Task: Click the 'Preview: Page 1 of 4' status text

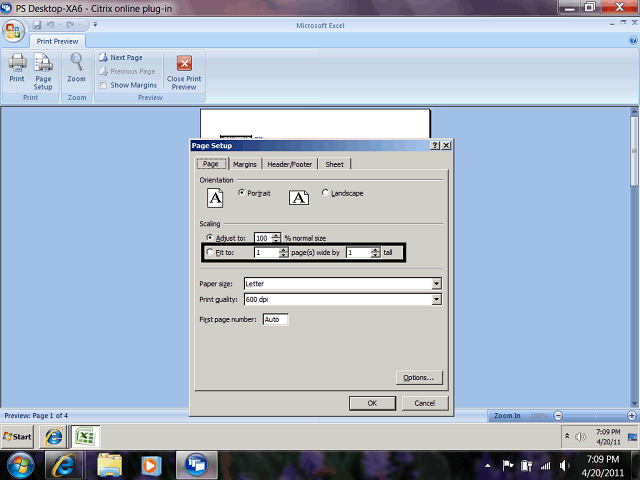Action: (x=36, y=416)
